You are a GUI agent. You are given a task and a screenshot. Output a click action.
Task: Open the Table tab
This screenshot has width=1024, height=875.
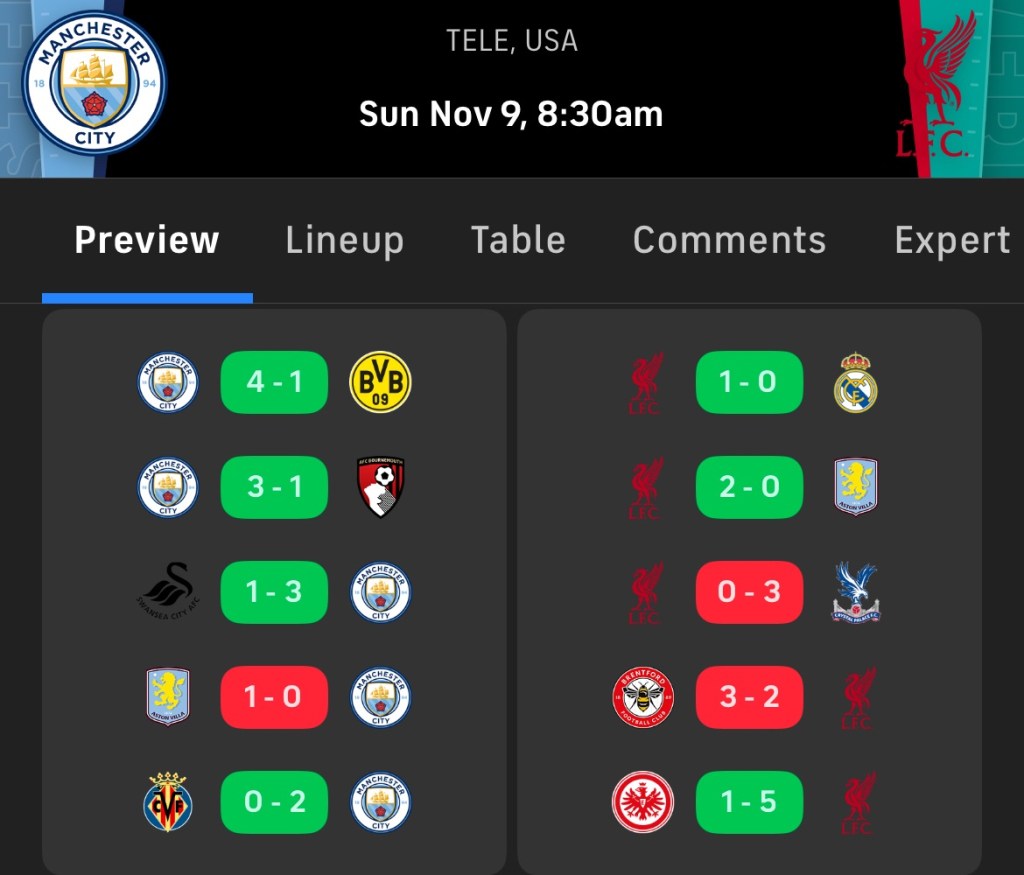click(518, 240)
